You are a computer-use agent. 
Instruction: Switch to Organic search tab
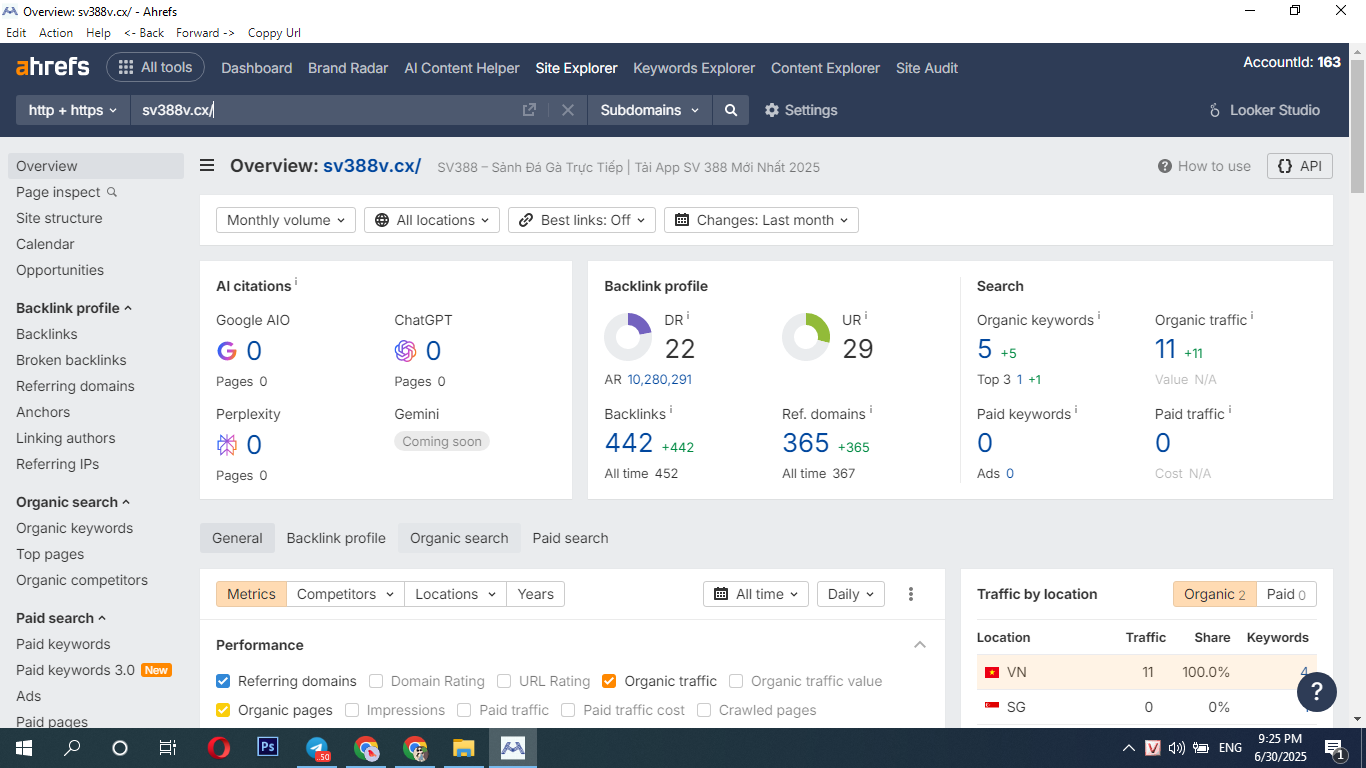pos(459,538)
